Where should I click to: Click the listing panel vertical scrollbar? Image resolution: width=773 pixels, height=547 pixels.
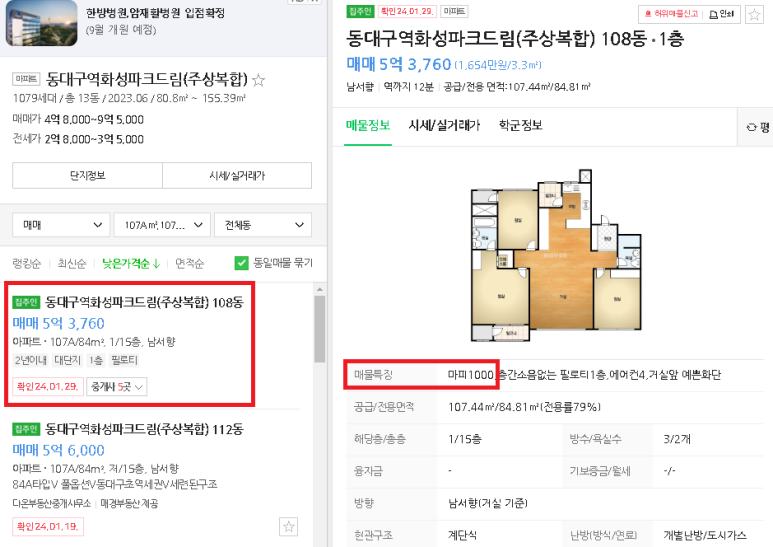pyautogui.click(x=319, y=329)
